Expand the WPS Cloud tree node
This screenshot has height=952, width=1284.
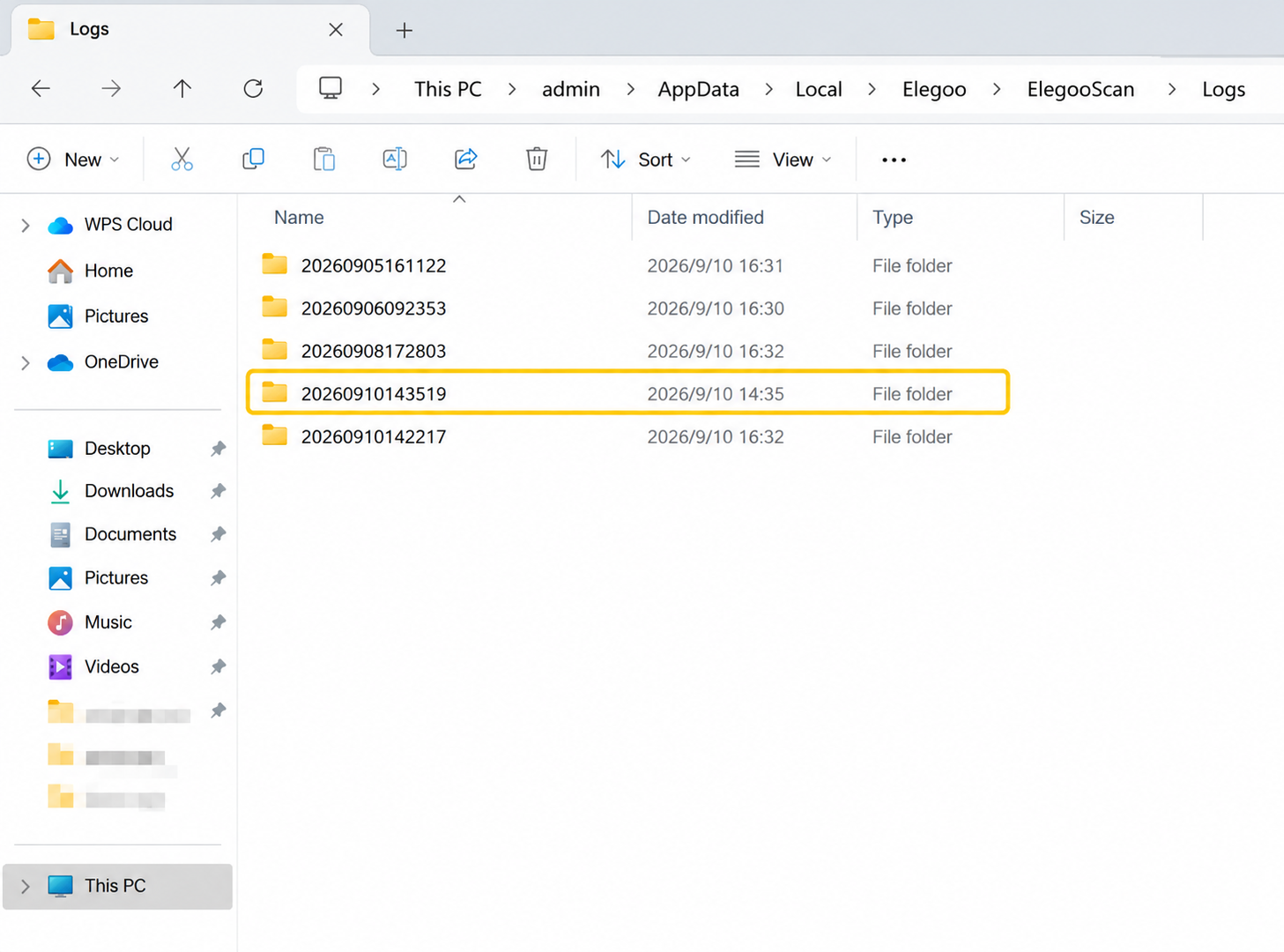pos(26,226)
